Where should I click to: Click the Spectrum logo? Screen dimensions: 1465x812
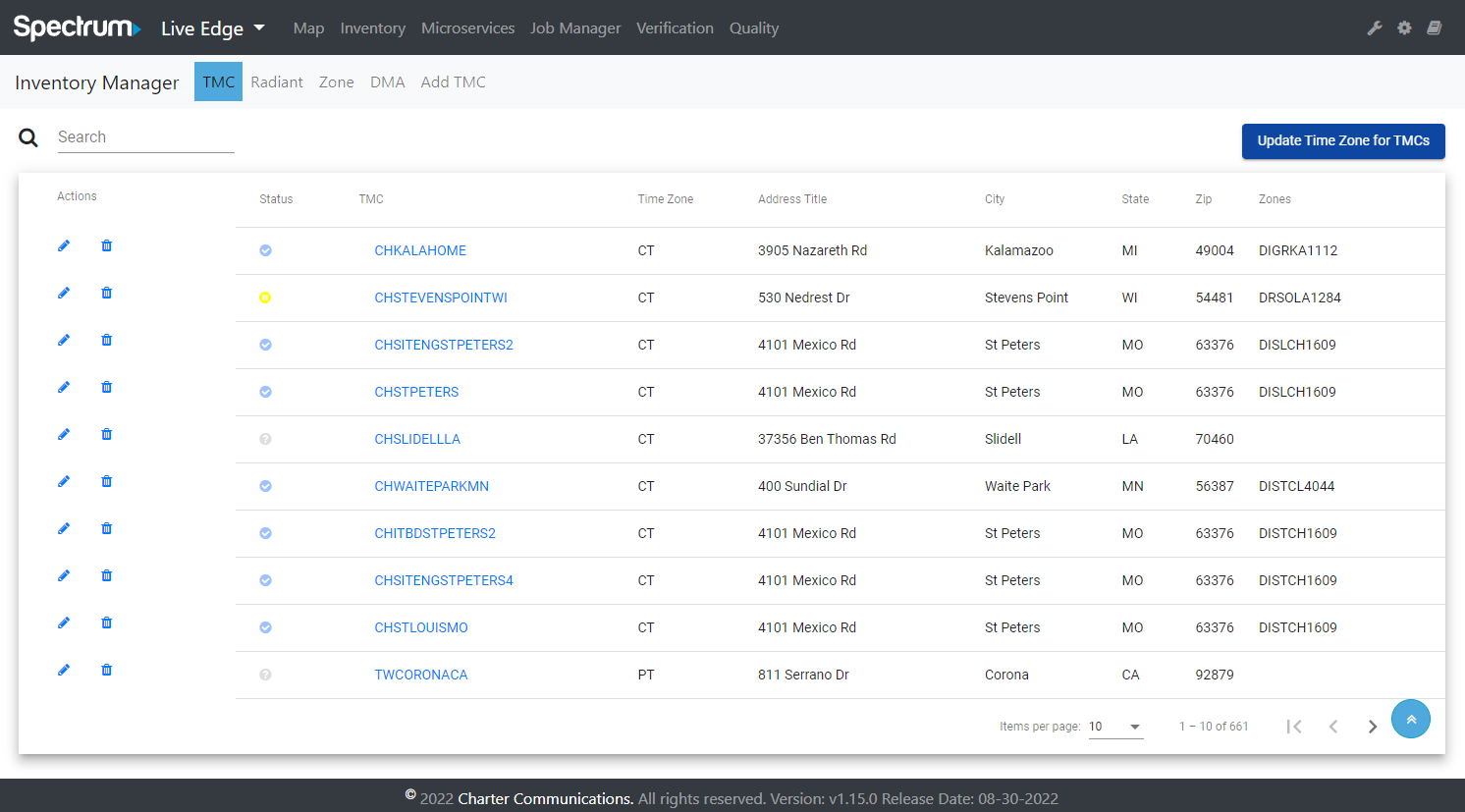pos(77,27)
